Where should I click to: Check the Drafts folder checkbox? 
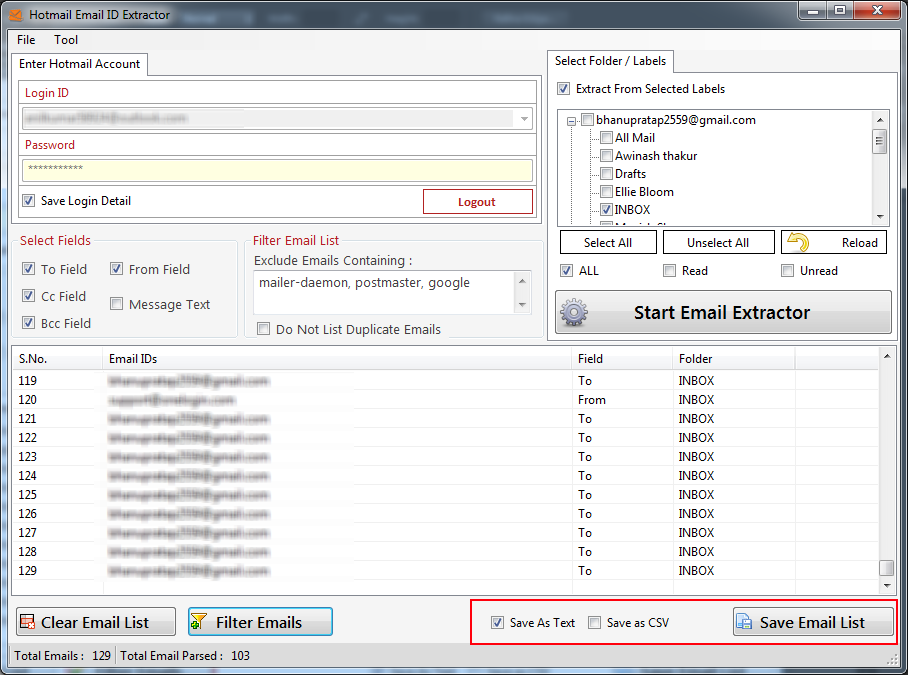tap(606, 174)
